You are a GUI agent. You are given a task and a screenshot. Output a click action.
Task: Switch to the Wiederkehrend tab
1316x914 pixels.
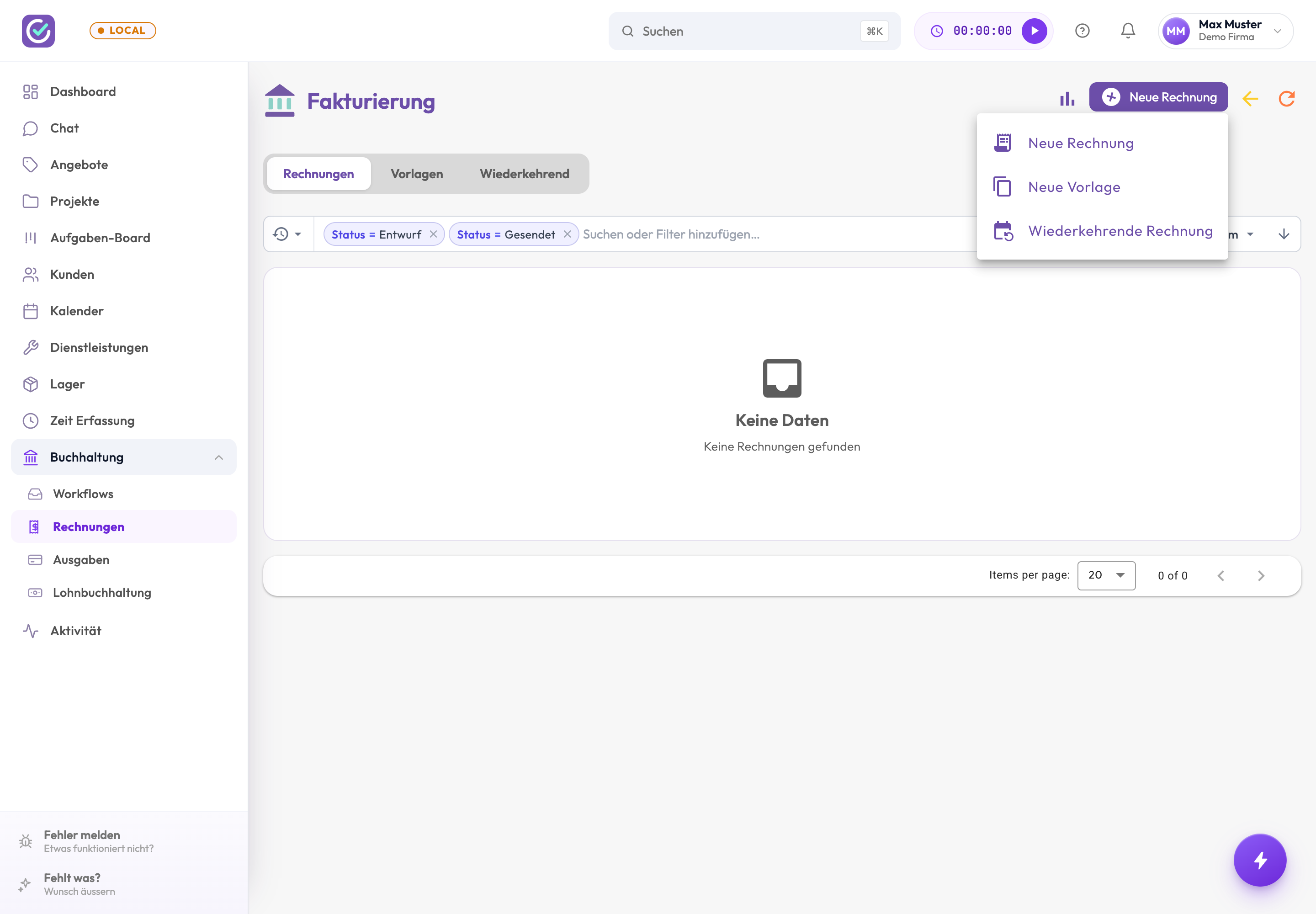525,174
